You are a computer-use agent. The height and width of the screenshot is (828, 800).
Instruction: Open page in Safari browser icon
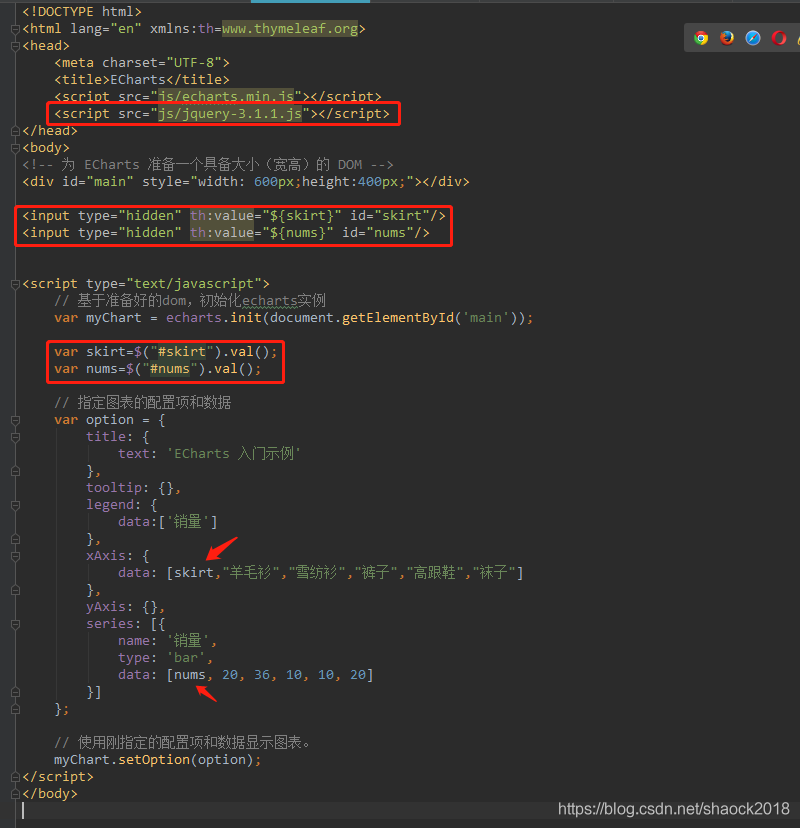tap(753, 38)
